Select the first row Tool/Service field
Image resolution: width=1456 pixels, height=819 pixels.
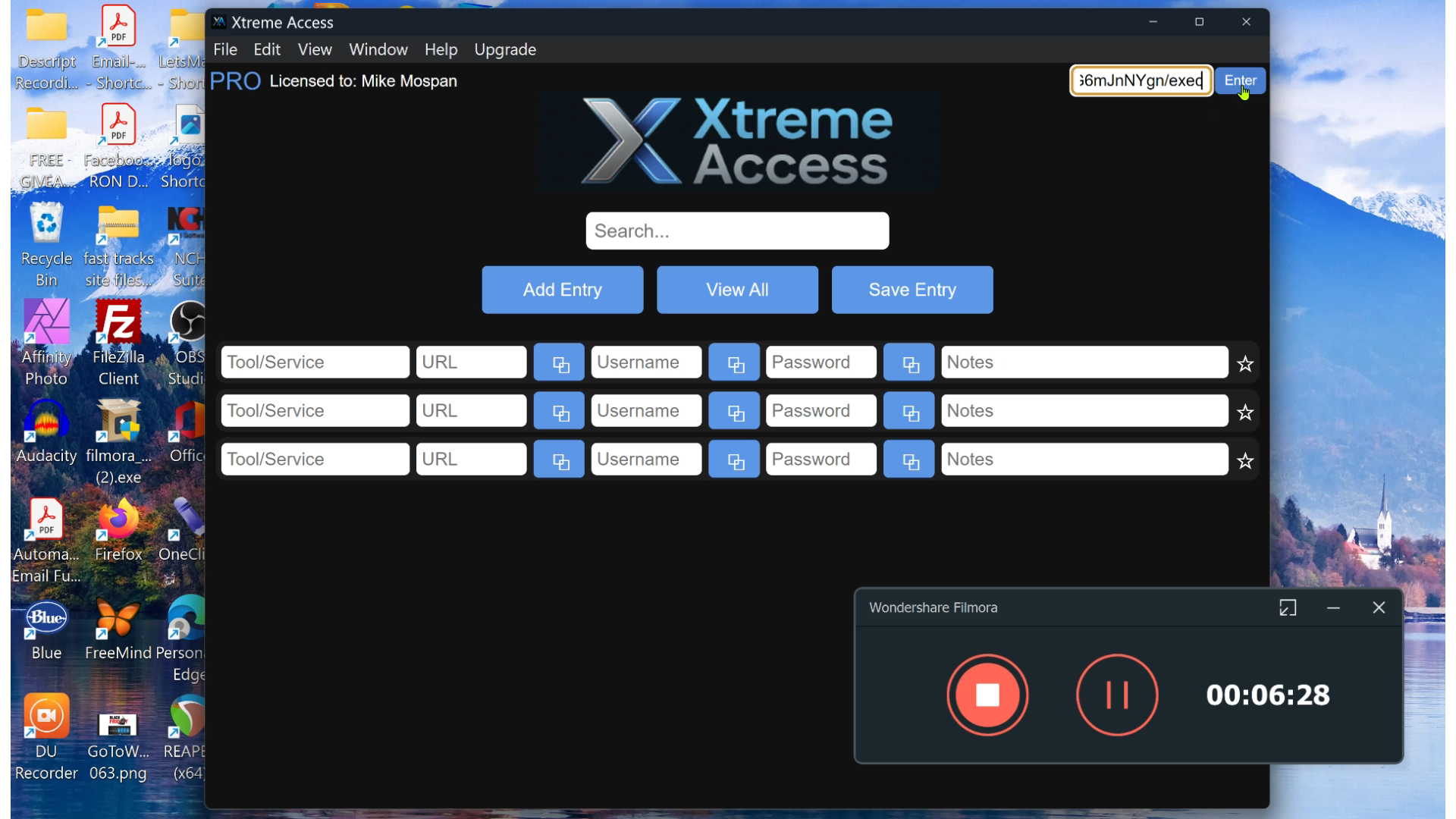point(315,362)
